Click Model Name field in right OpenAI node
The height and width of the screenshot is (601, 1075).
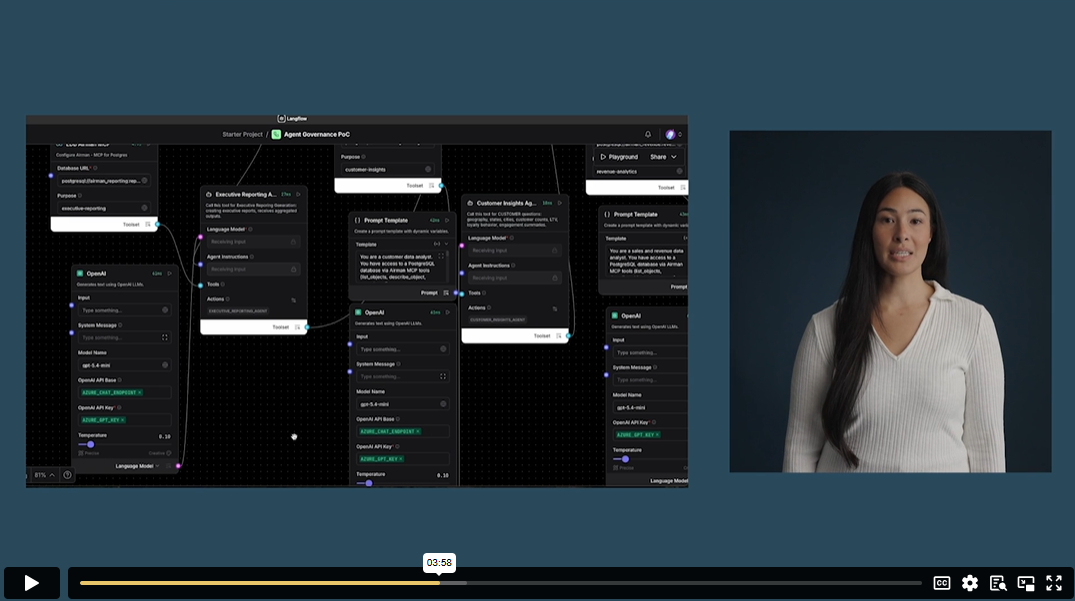[x=650, y=408]
